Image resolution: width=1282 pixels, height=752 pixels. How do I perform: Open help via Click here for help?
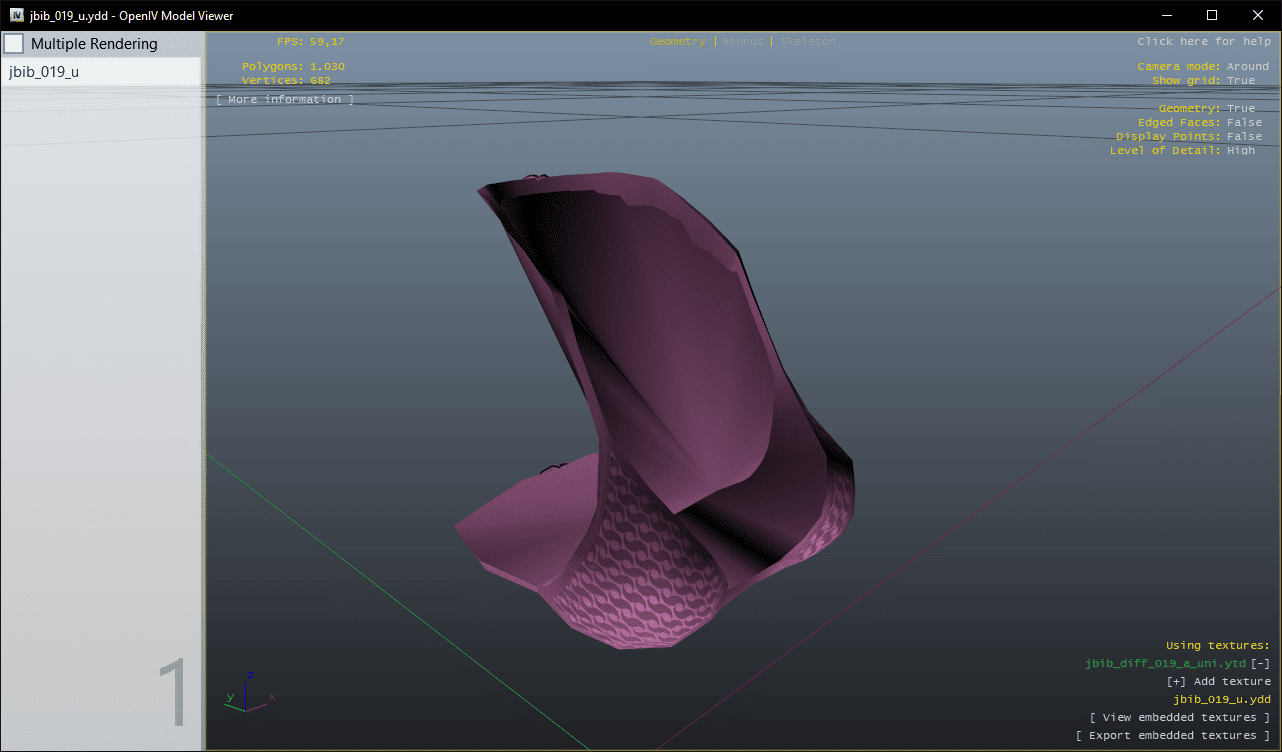tap(1203, 42)
